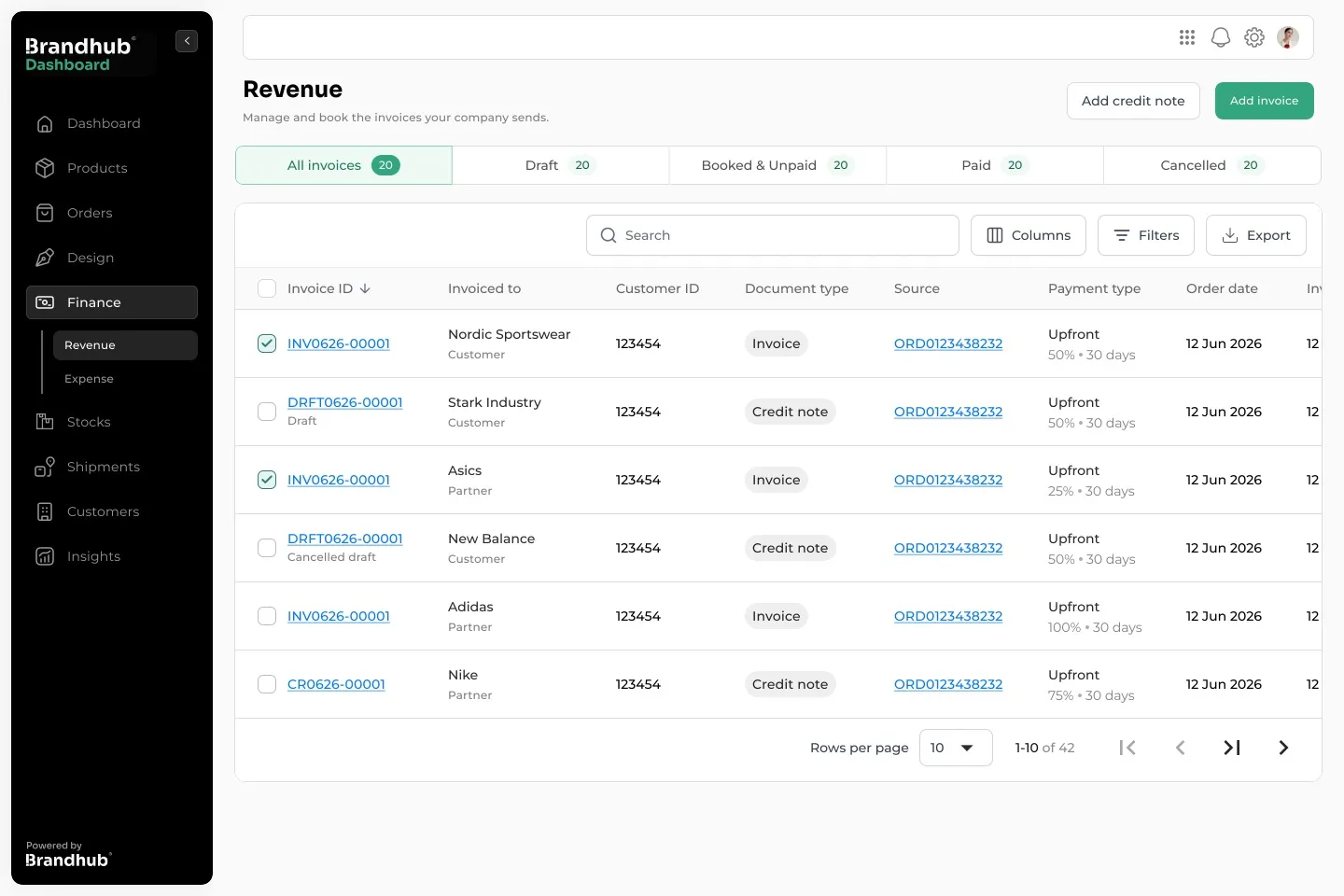Go to the next page of results
The image size is (1344, 896).
(1283, 748)
